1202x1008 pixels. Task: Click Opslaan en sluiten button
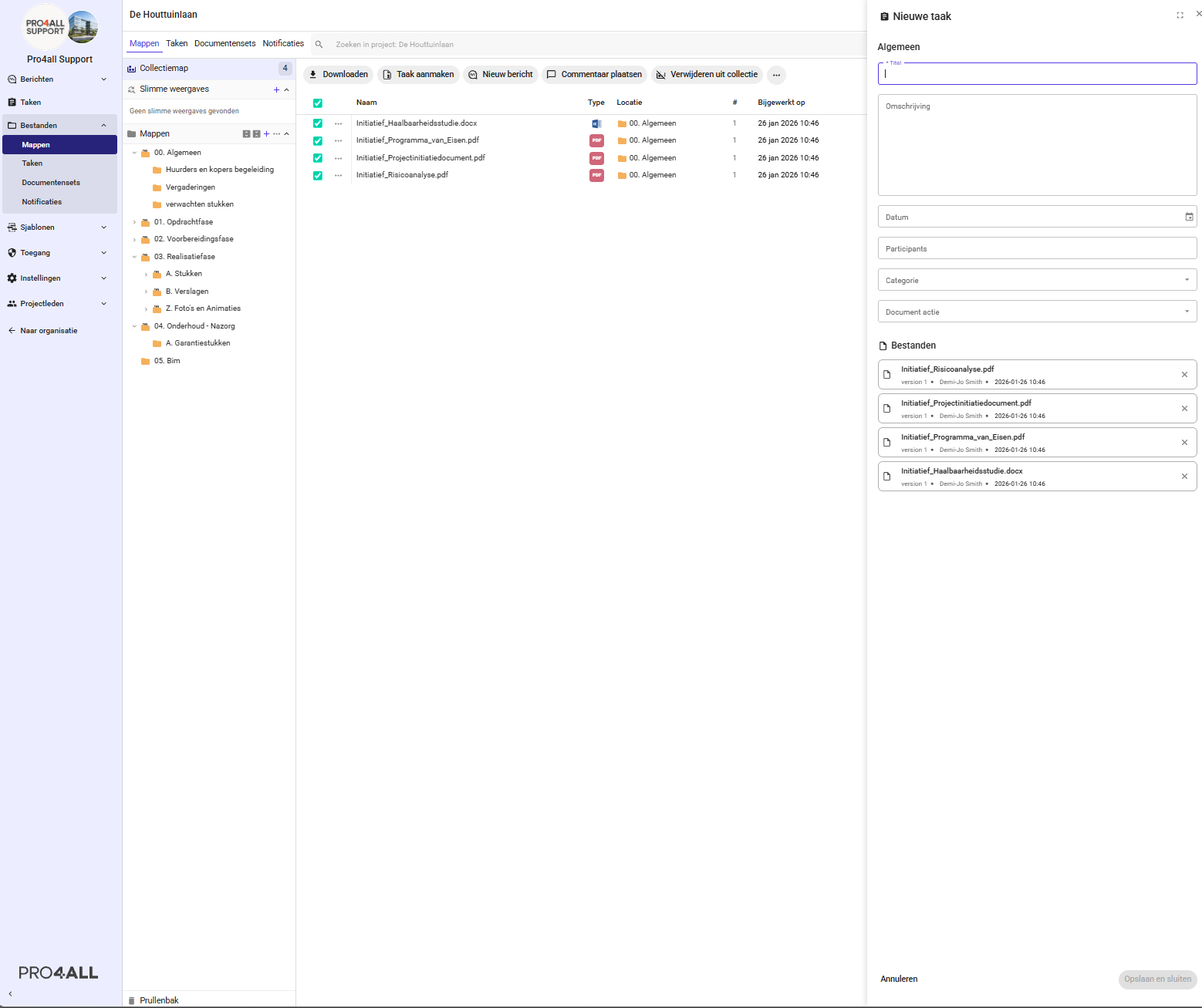point(1157,979)
